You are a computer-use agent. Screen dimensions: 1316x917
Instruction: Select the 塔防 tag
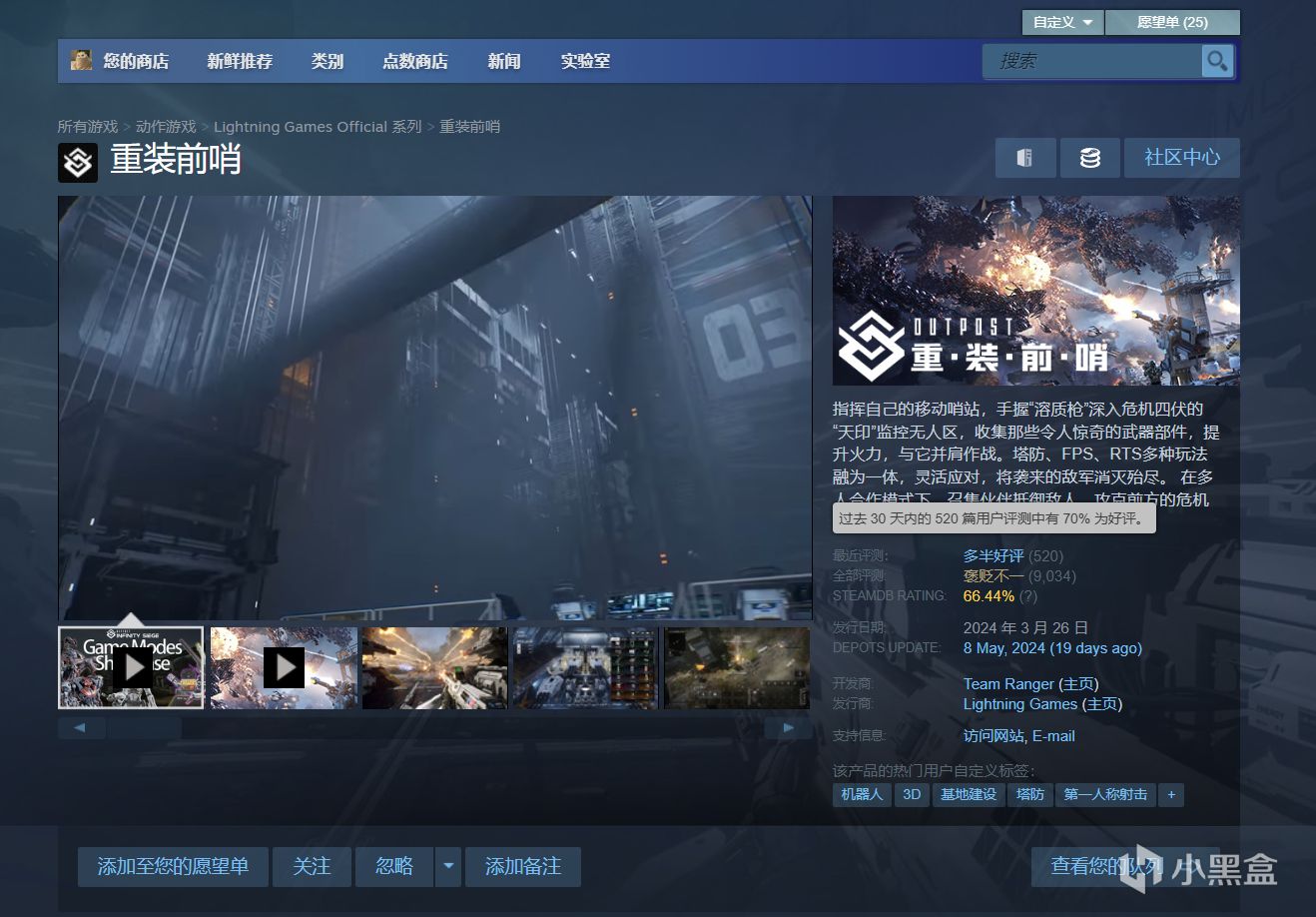[1030, 794]
